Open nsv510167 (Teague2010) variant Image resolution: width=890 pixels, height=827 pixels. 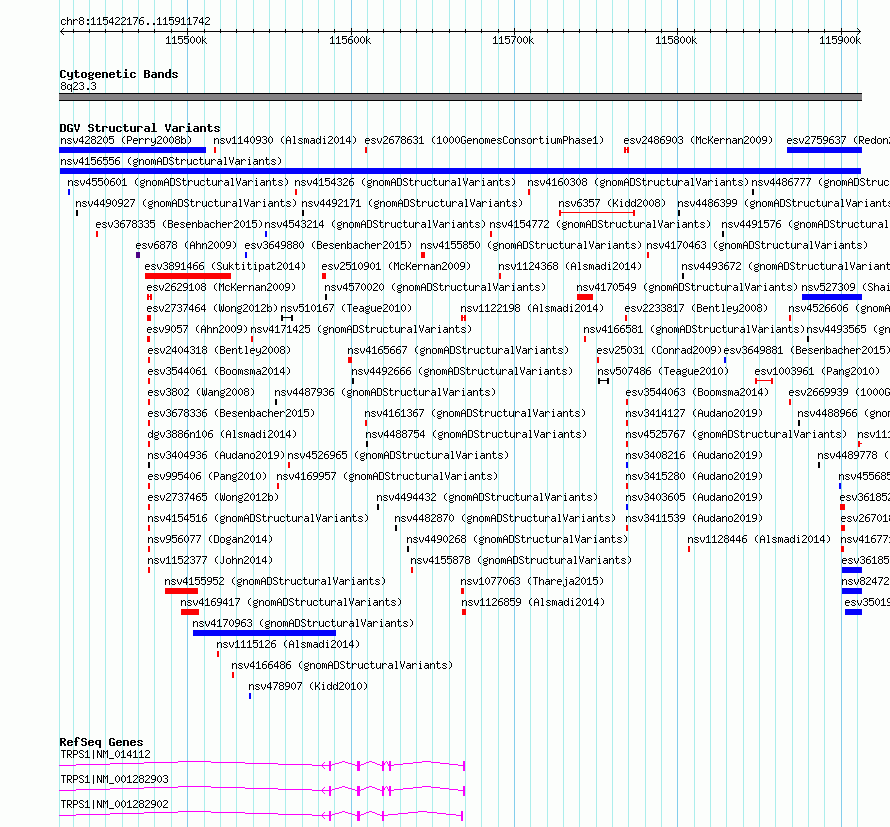346,308
